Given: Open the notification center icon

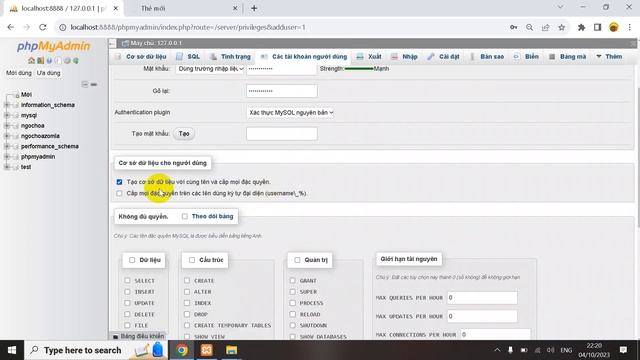Looking at the screenshot, I should click(x=623, y=350).
